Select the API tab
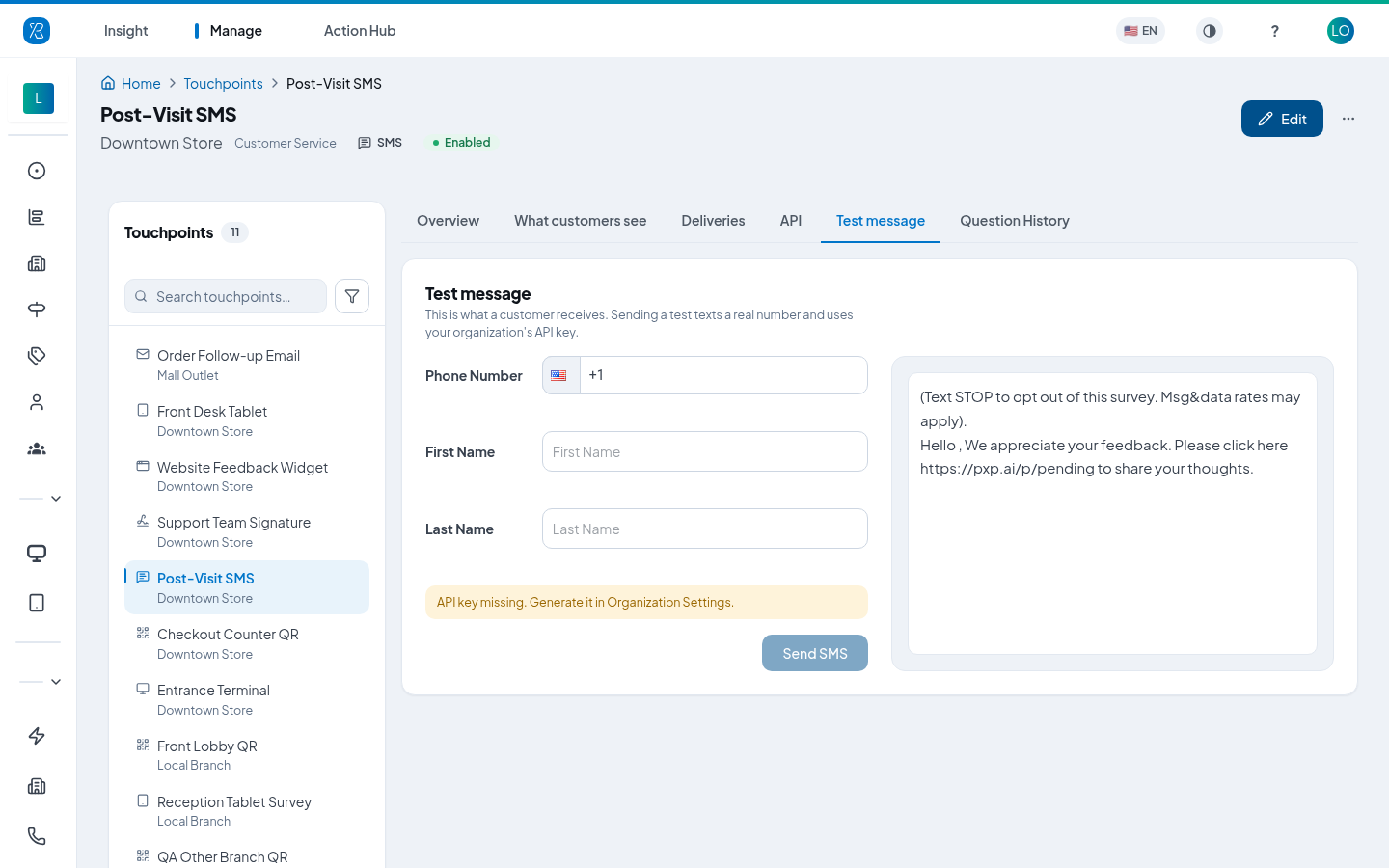 [x=791, y=221]
